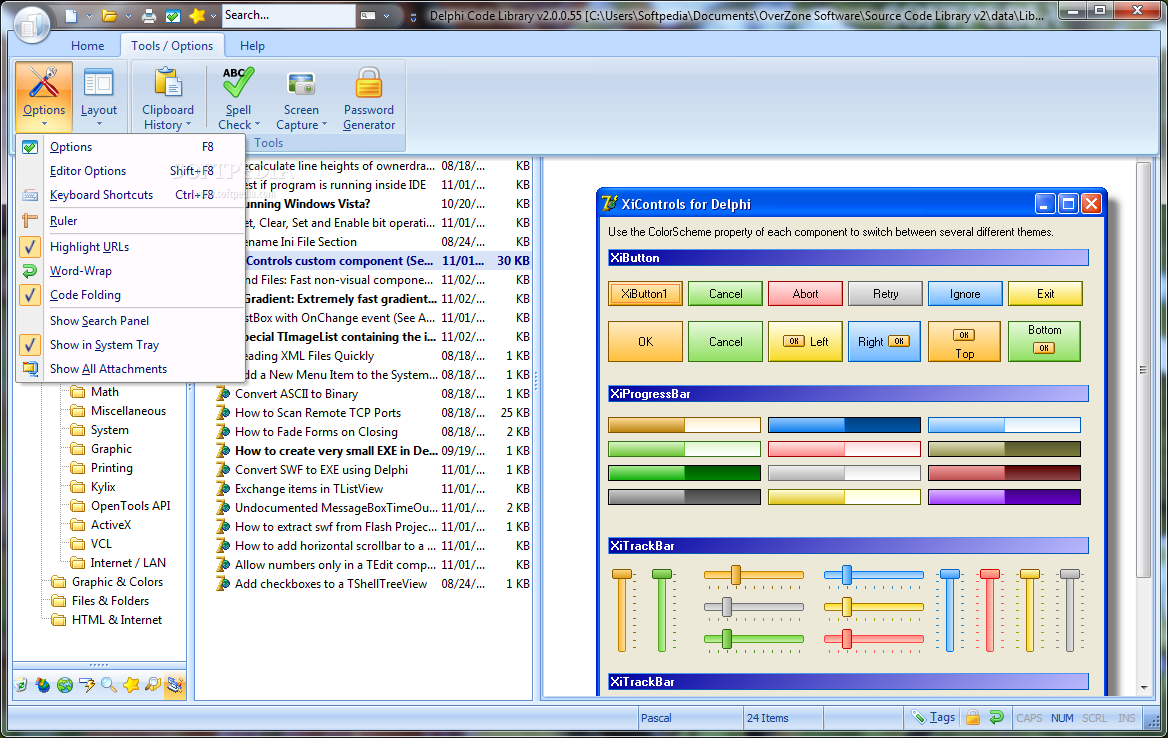Choose Keyboard Shortcuts from the menu
Viewport: 1168px width, 738px height.
click(x=131, y=195)
